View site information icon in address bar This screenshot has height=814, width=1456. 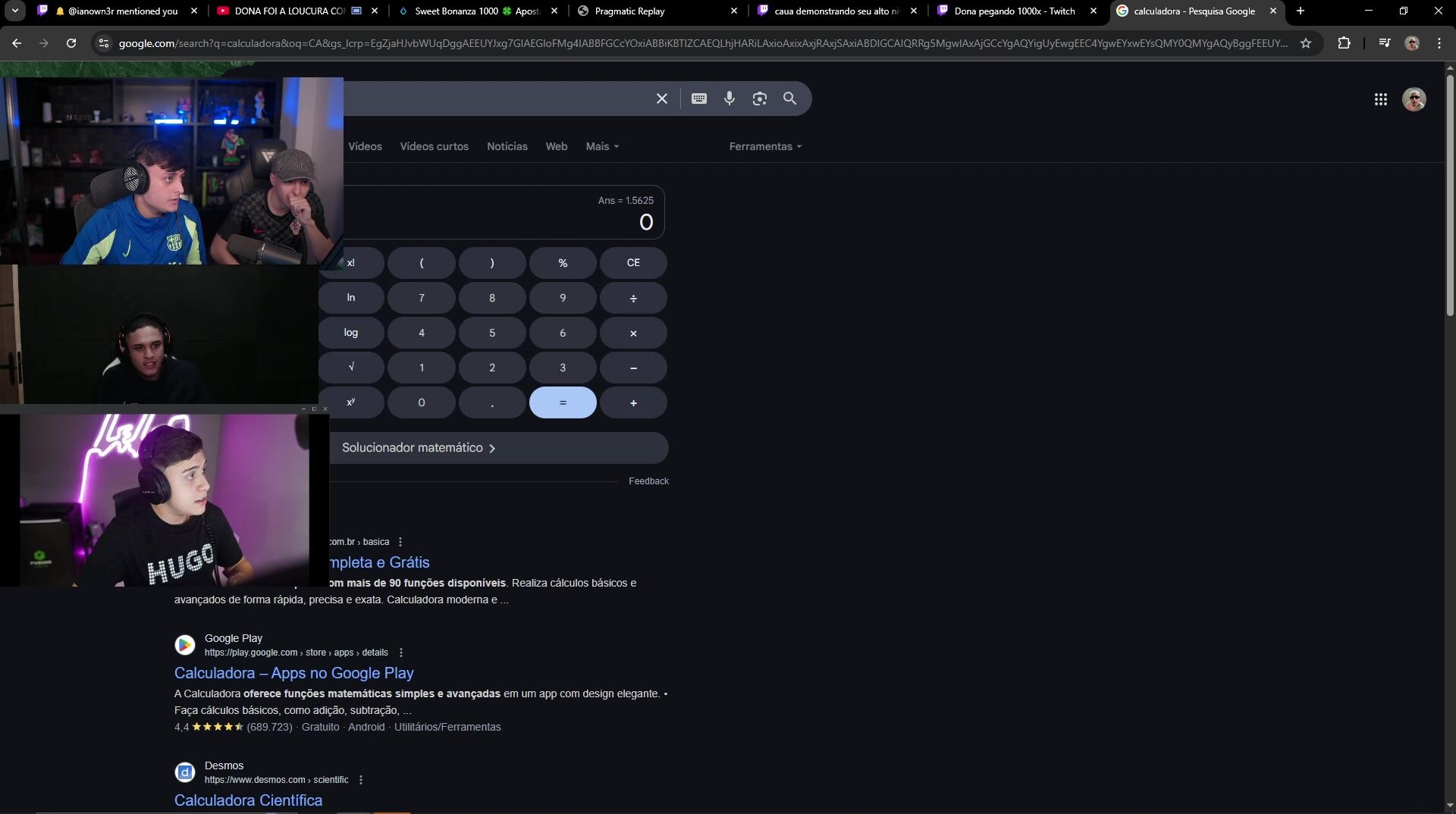pos(104,43)
